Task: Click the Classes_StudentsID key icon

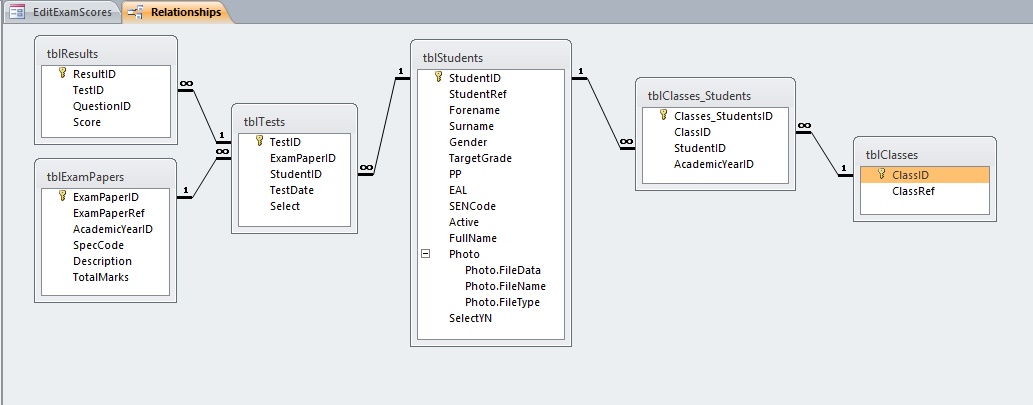Action: coord(663,115)
